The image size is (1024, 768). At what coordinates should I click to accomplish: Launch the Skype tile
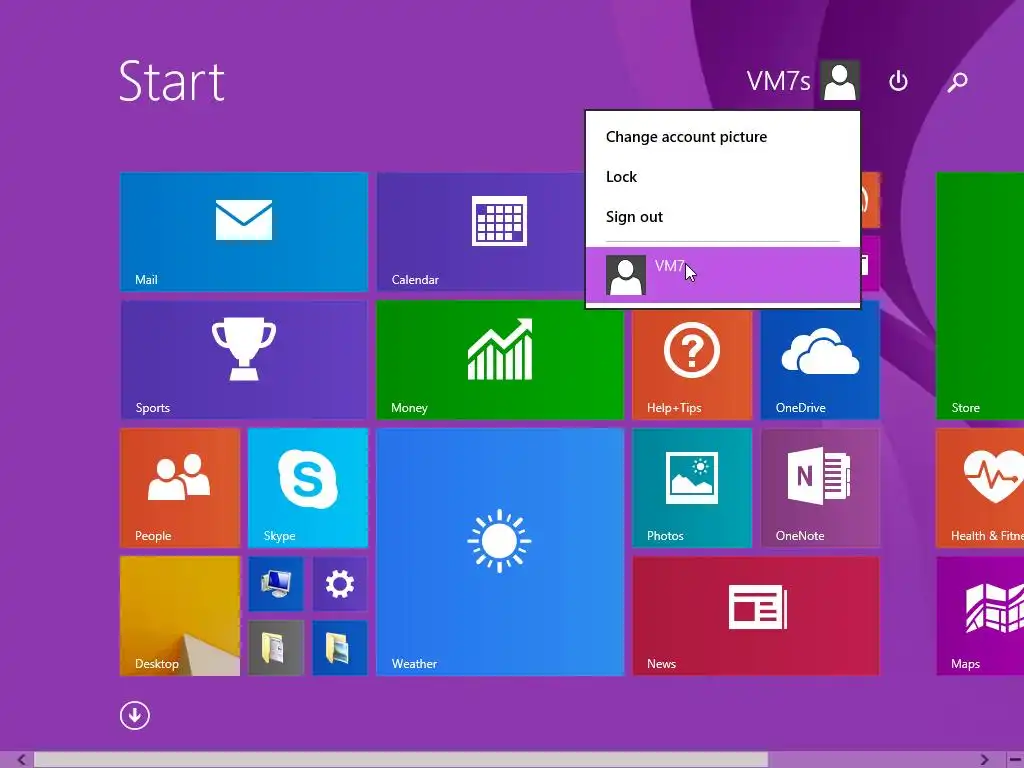308,487
